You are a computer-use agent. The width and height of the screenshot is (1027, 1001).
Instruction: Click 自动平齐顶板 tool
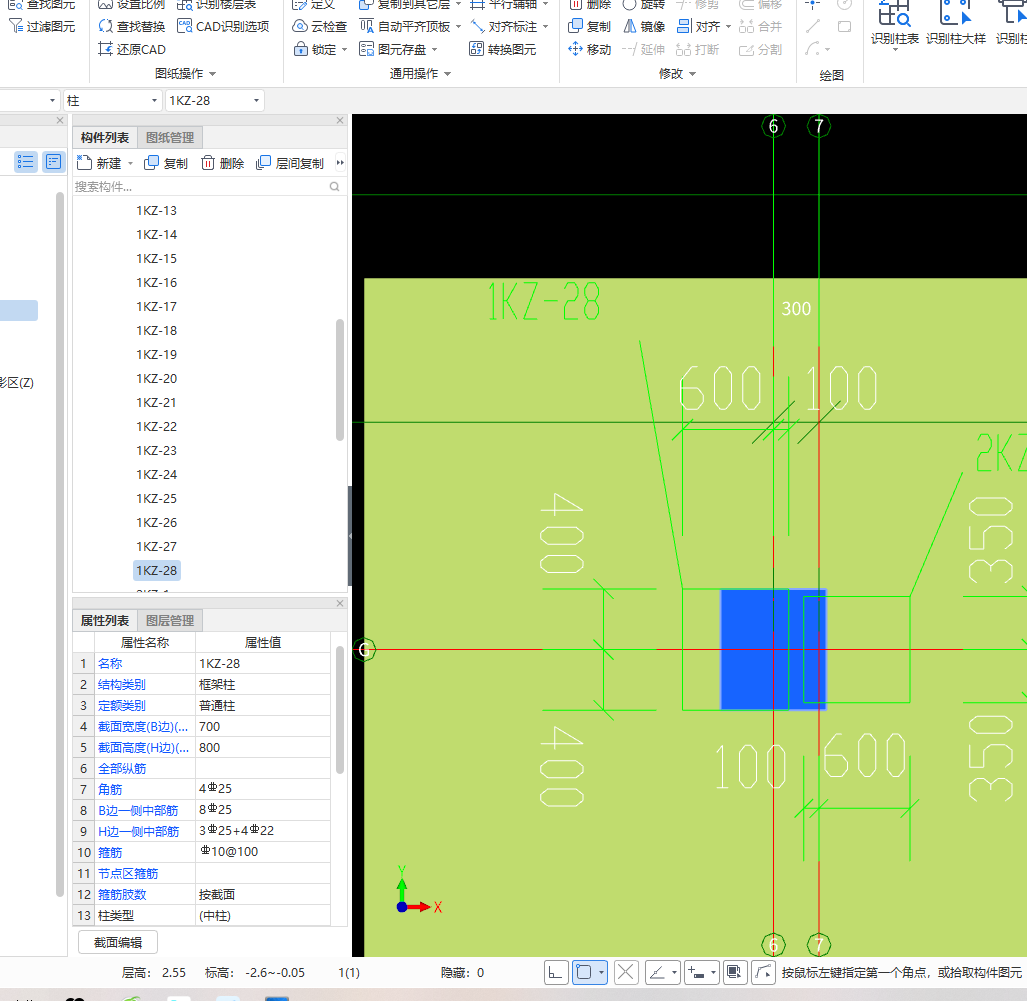406,26
